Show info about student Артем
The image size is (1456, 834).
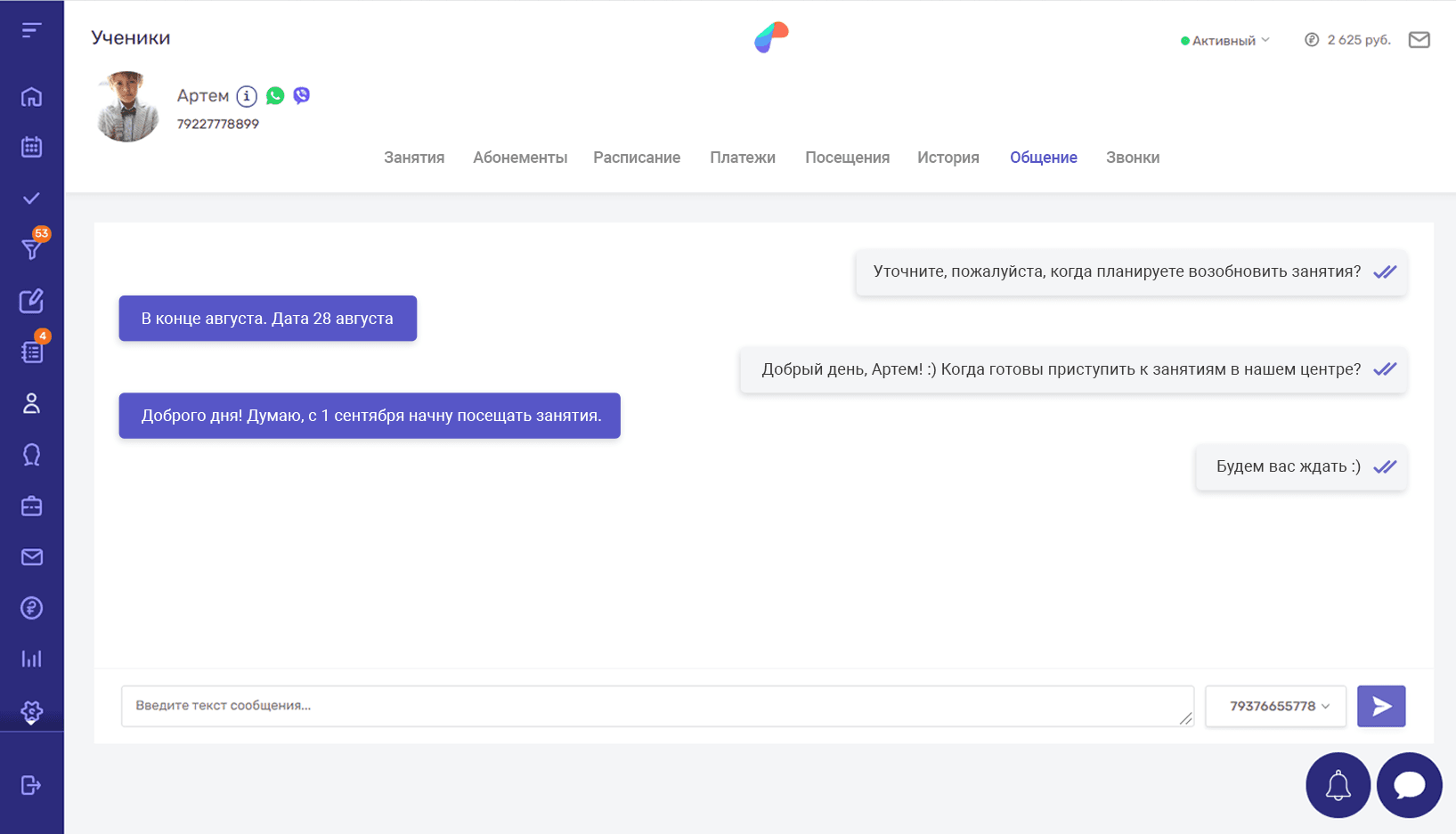click(247, 96)
